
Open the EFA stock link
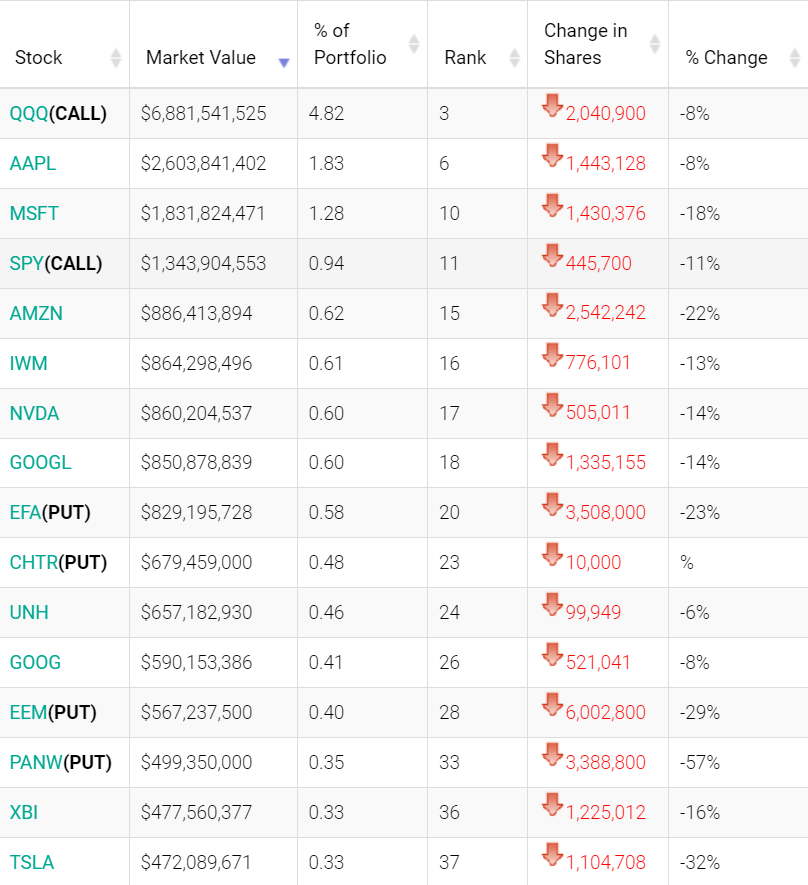[x=25, y=512]
